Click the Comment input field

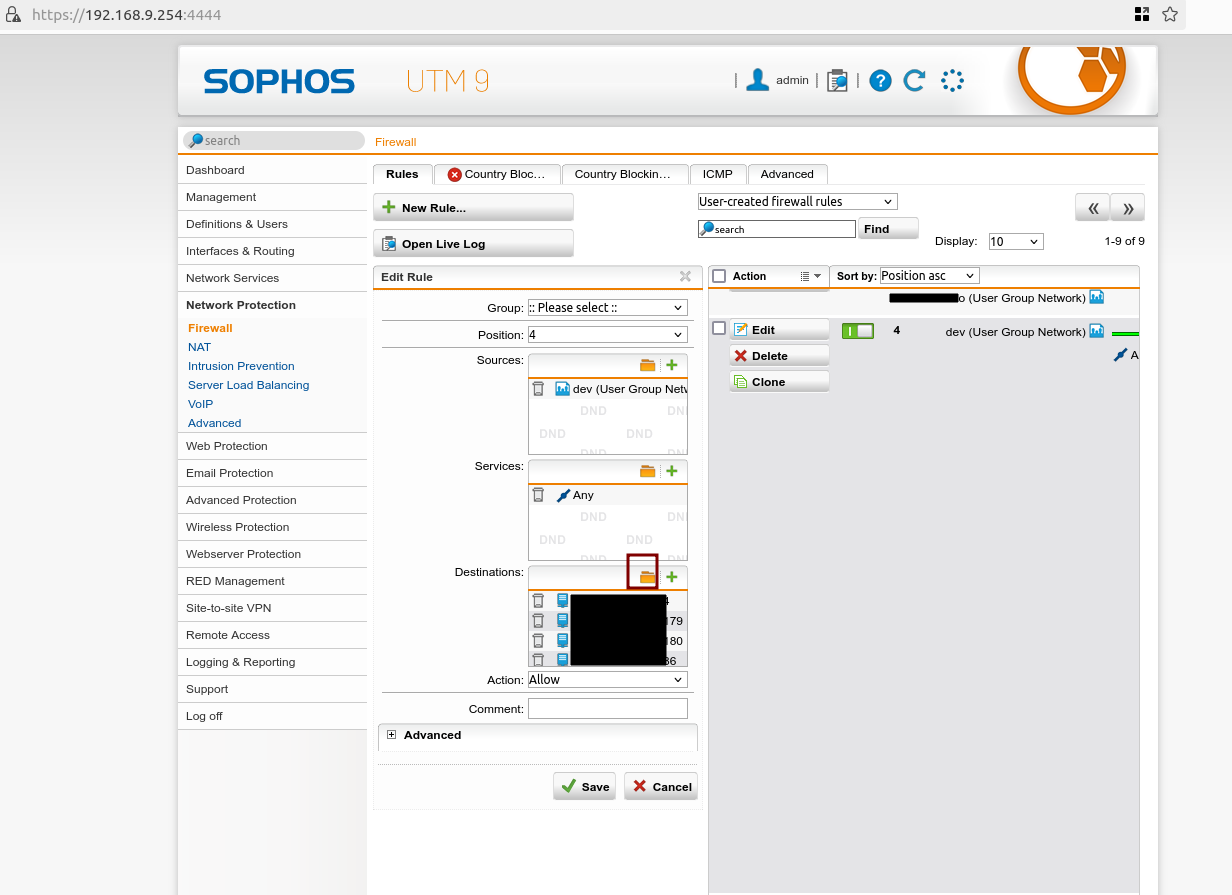click(607, 709)
